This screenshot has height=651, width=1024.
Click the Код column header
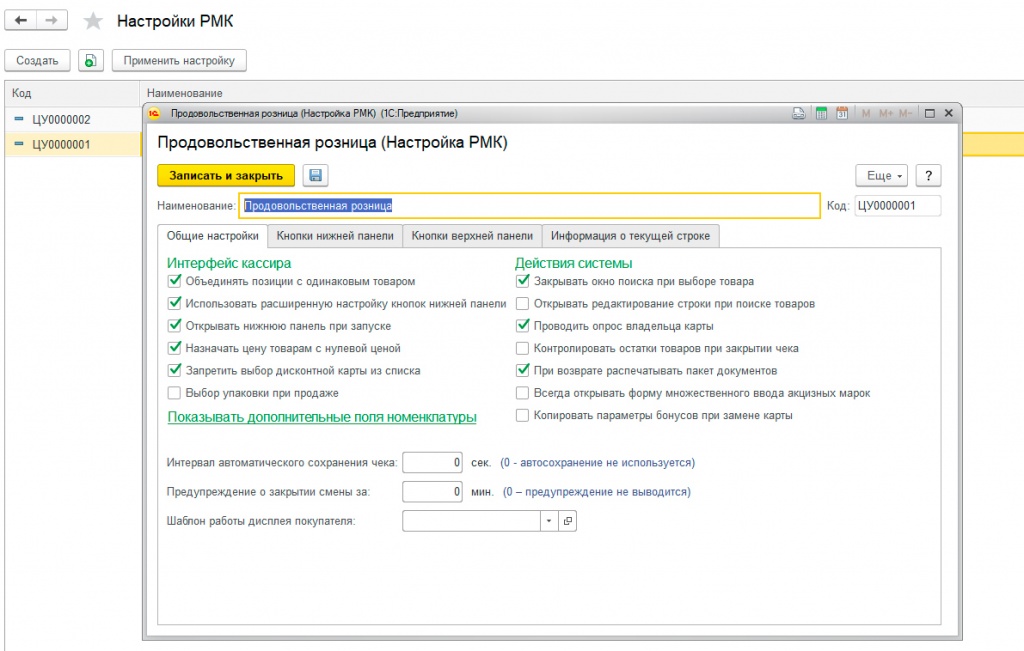[72, 93]
